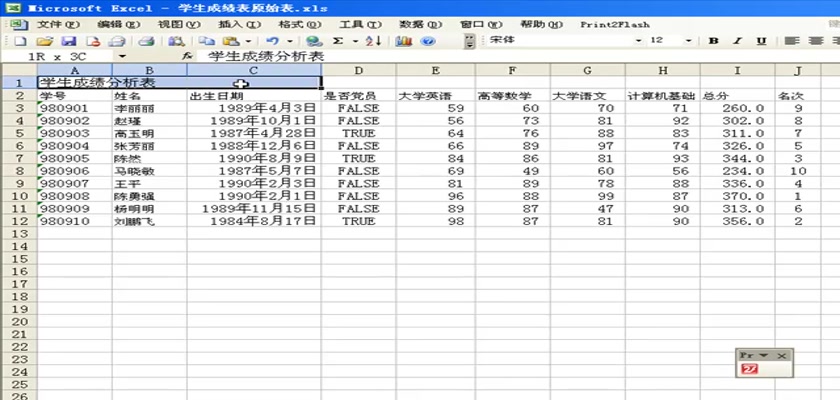The width and height of the screenshot is (840, 400).
Task: Click the Open folder icon in the toolbar
Action: (x=45, y=41)
